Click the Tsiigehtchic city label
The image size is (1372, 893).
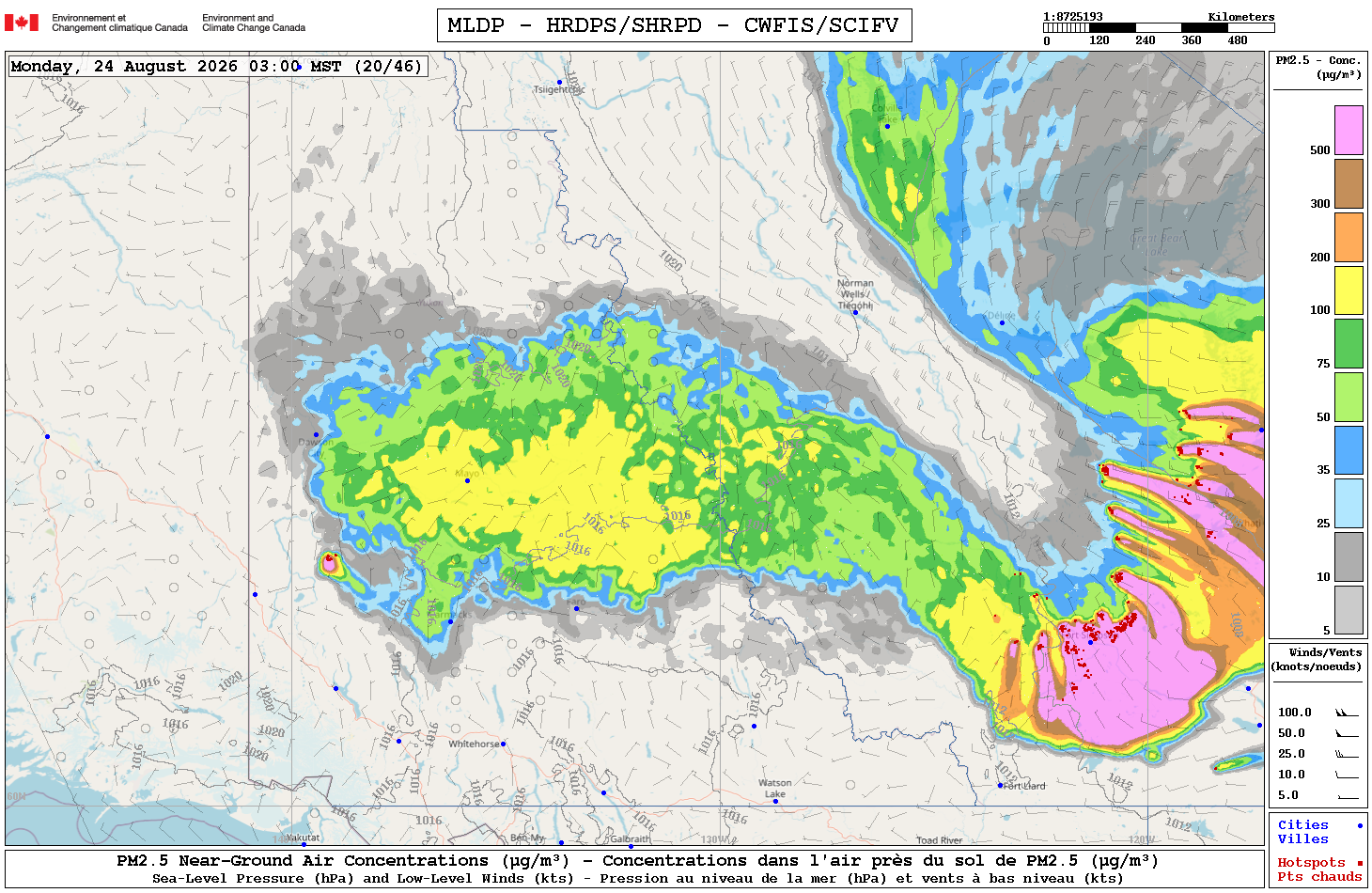click(559, 90)
